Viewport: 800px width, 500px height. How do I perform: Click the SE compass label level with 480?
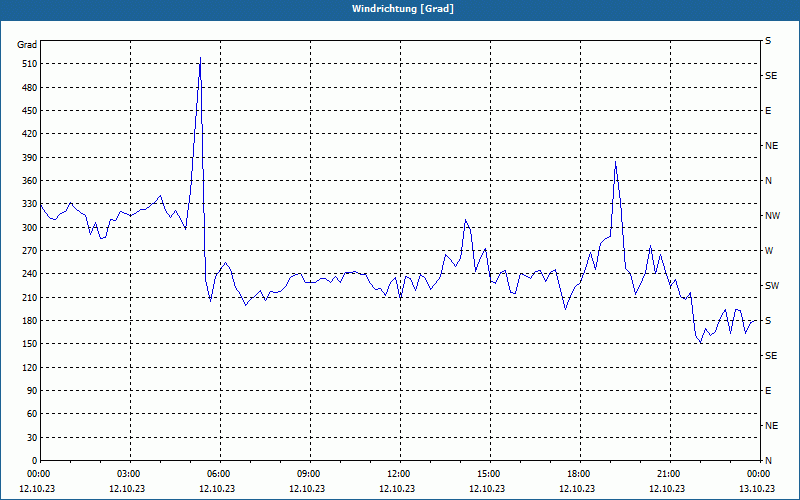[771, 76]
